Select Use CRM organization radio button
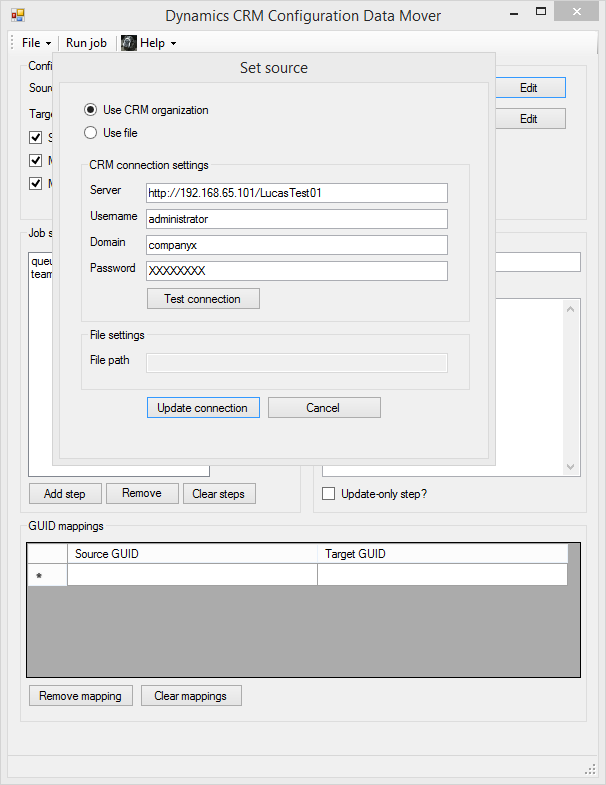 90,110
